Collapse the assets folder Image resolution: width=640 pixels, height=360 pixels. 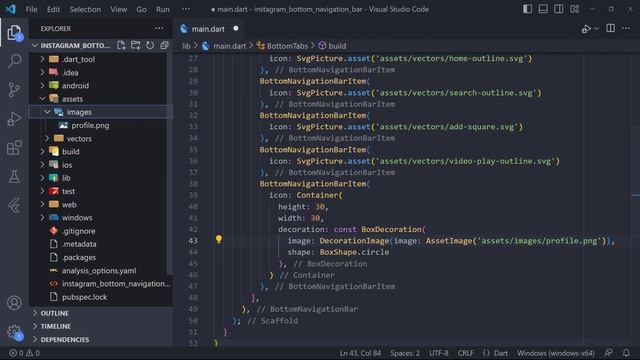coord(42,99)
